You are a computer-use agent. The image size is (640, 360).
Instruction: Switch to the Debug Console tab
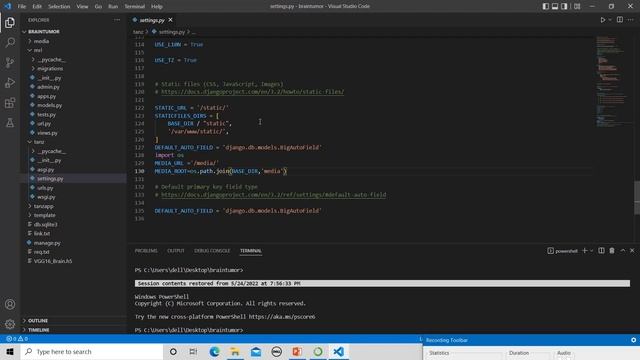click(212, 251)
